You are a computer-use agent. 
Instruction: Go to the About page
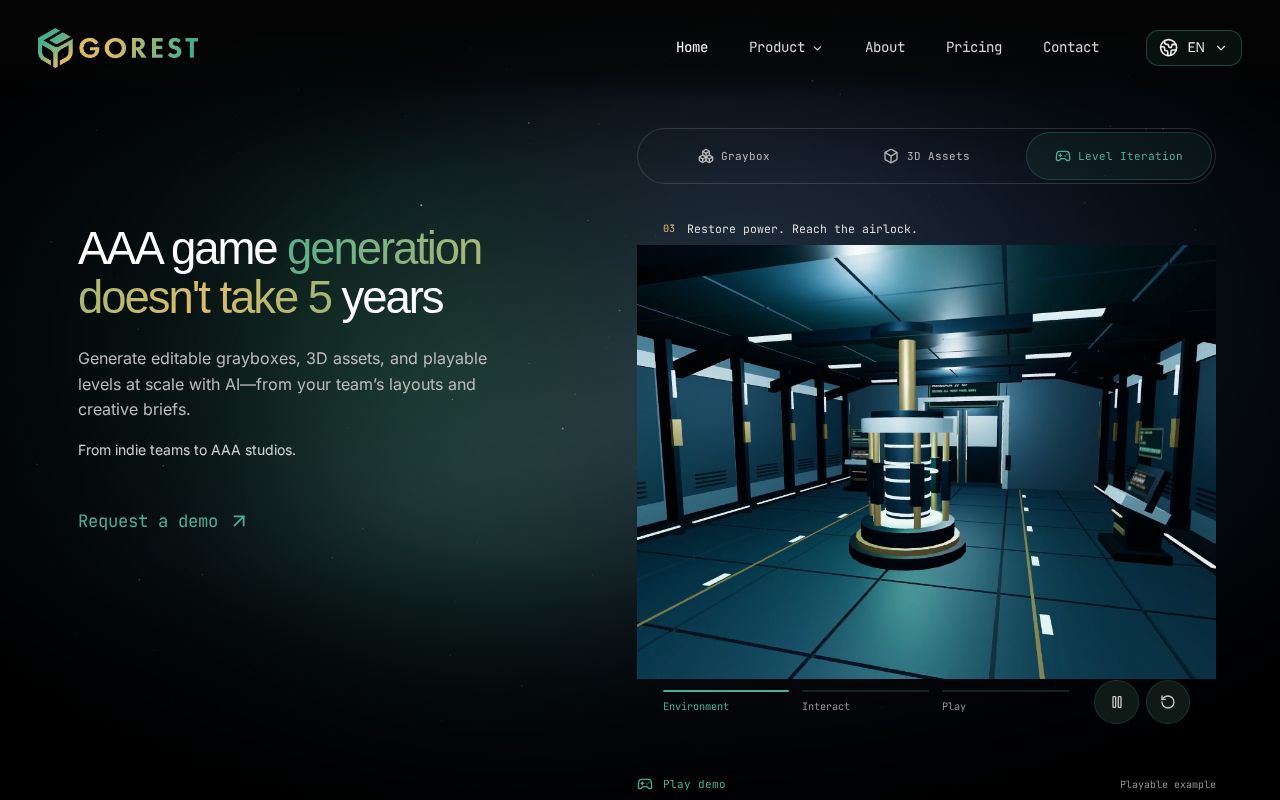[x=885, y=47]
